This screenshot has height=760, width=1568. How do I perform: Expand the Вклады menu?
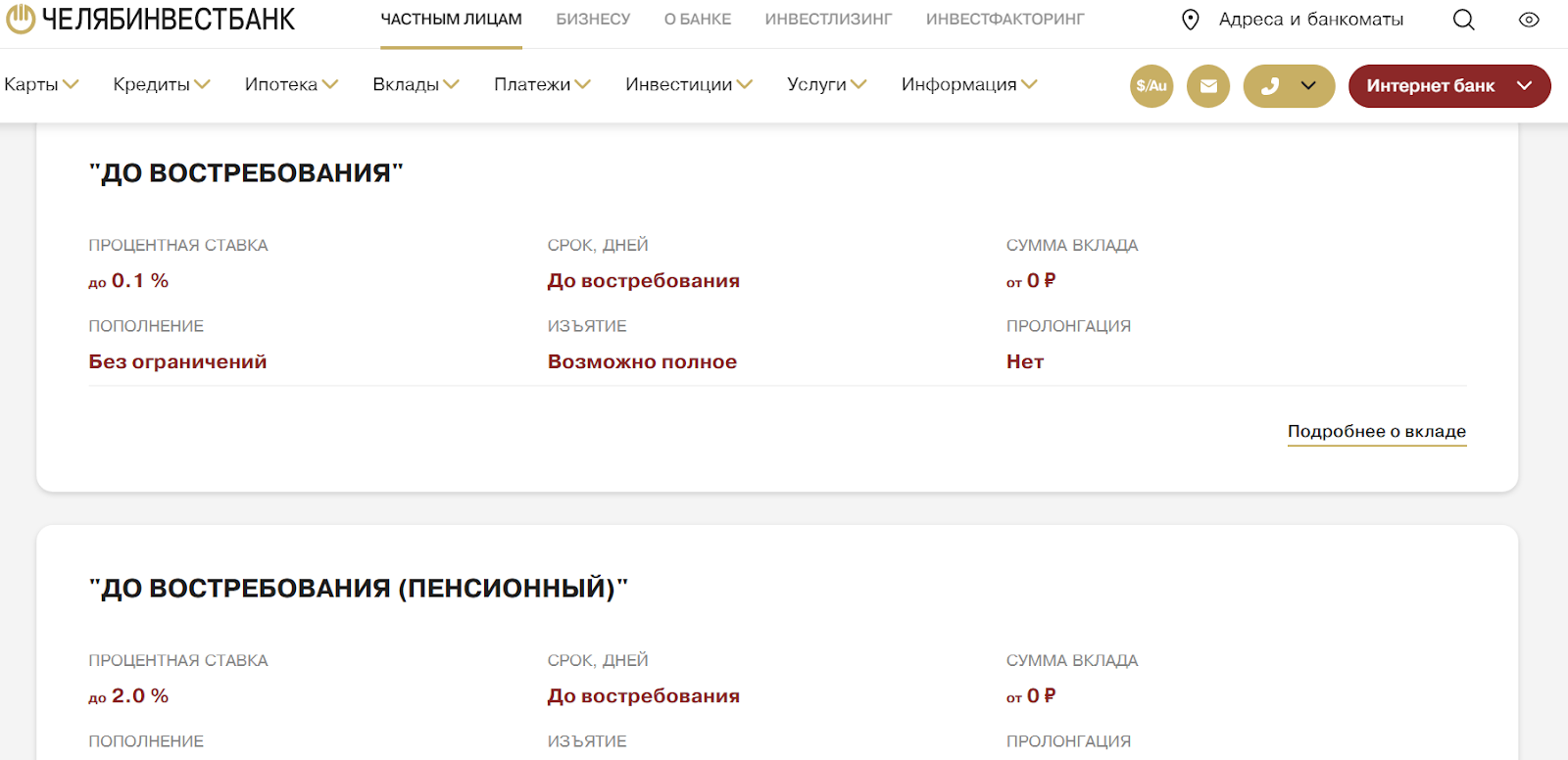416,84
